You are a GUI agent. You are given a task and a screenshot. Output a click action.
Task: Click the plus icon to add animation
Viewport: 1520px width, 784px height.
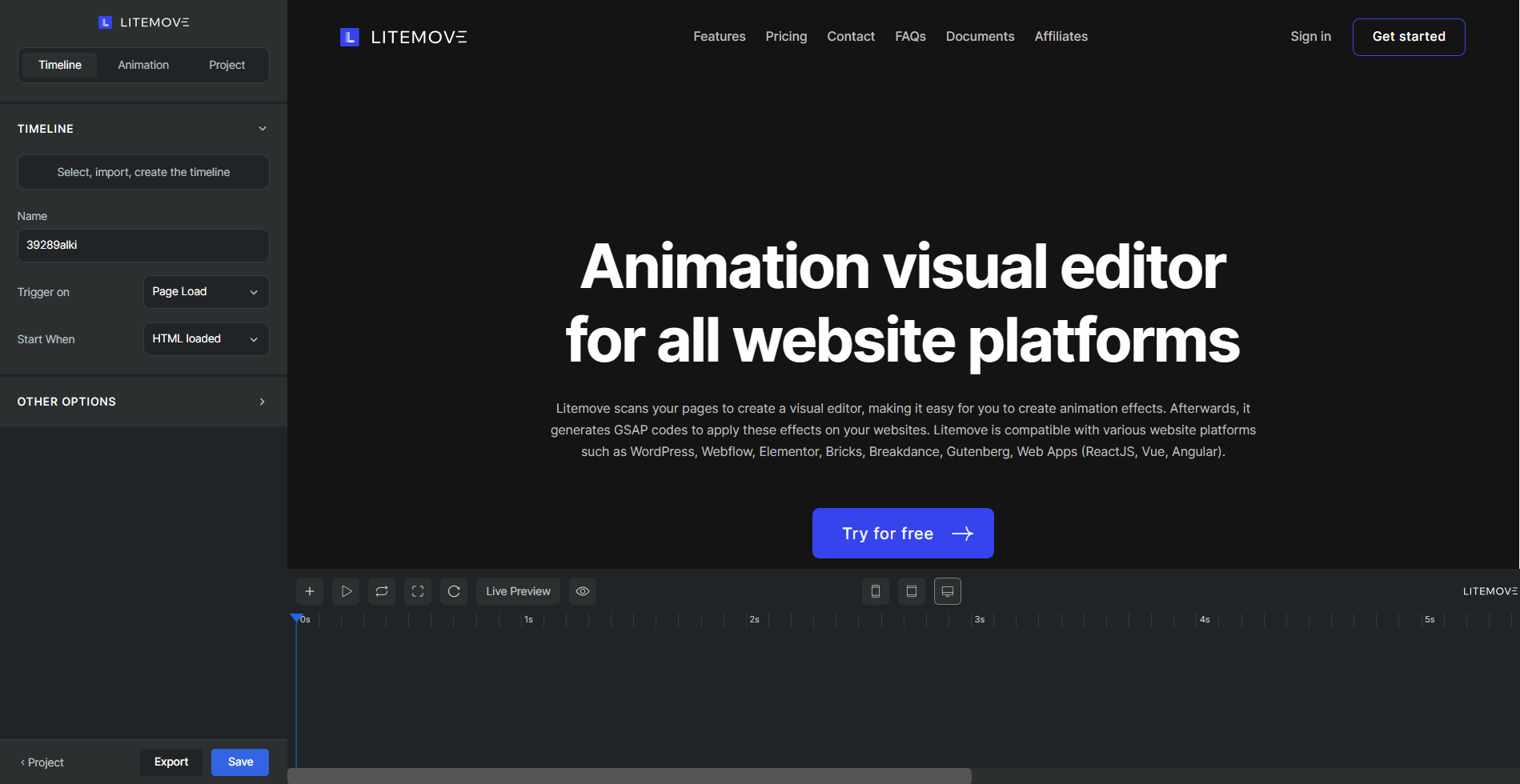click(310, 590)
